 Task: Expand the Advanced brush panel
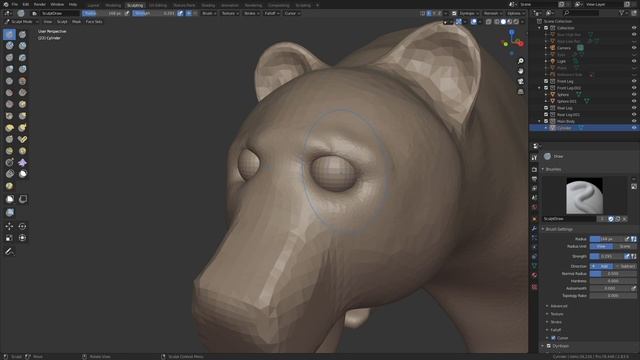(x=559, y=306)
